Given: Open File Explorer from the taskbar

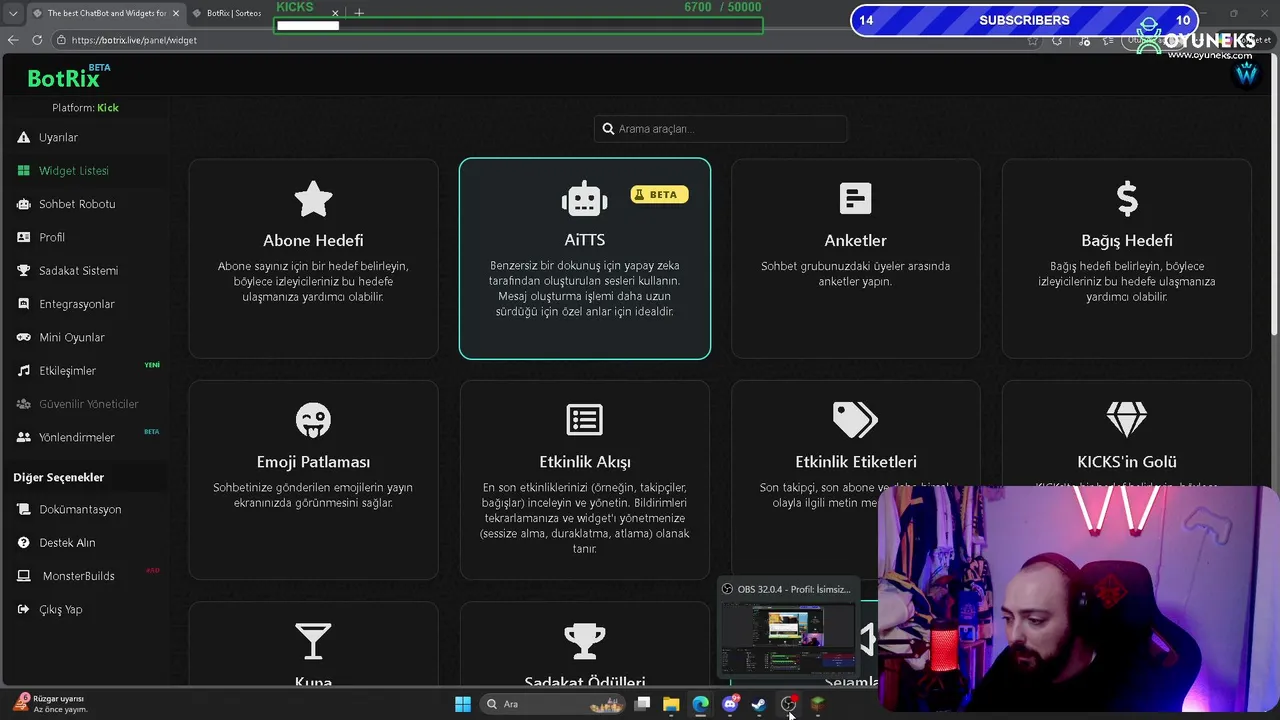Looking at the screenshot, I should pos(671,704).
